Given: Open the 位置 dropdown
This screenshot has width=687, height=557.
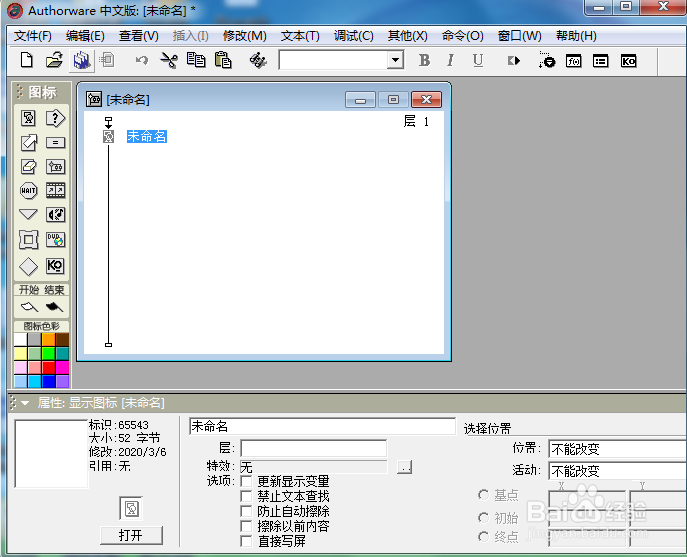Looking at the screenshot, I should [617, 449].
